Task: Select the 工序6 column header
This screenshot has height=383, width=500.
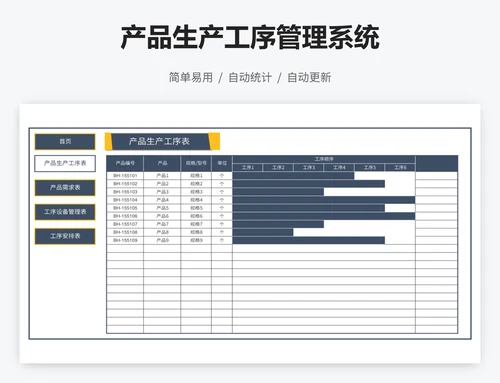Action: click(x=400, y=167)
